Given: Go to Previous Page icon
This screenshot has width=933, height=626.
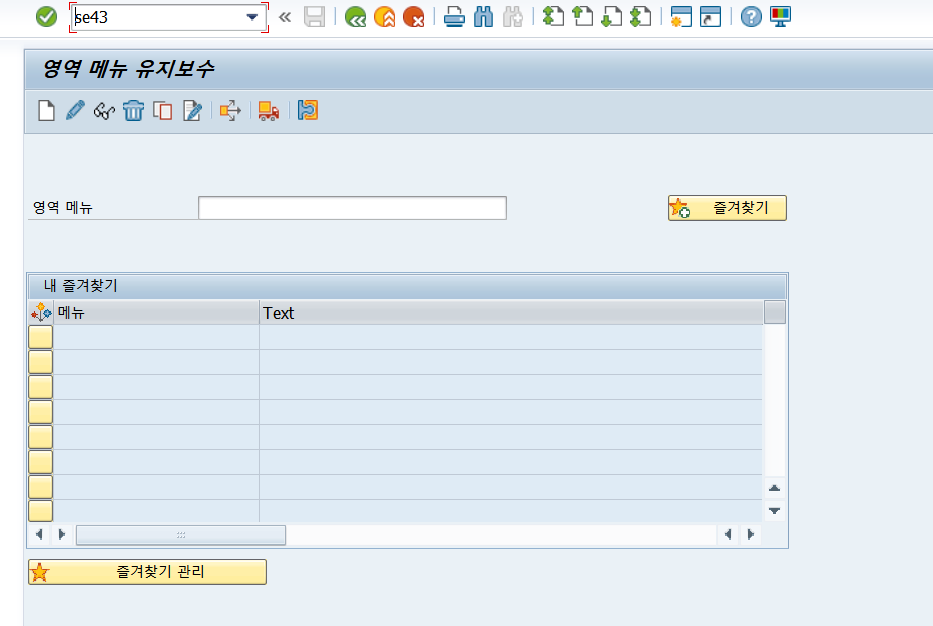Looking at the screenshot, I should [583, 17].
